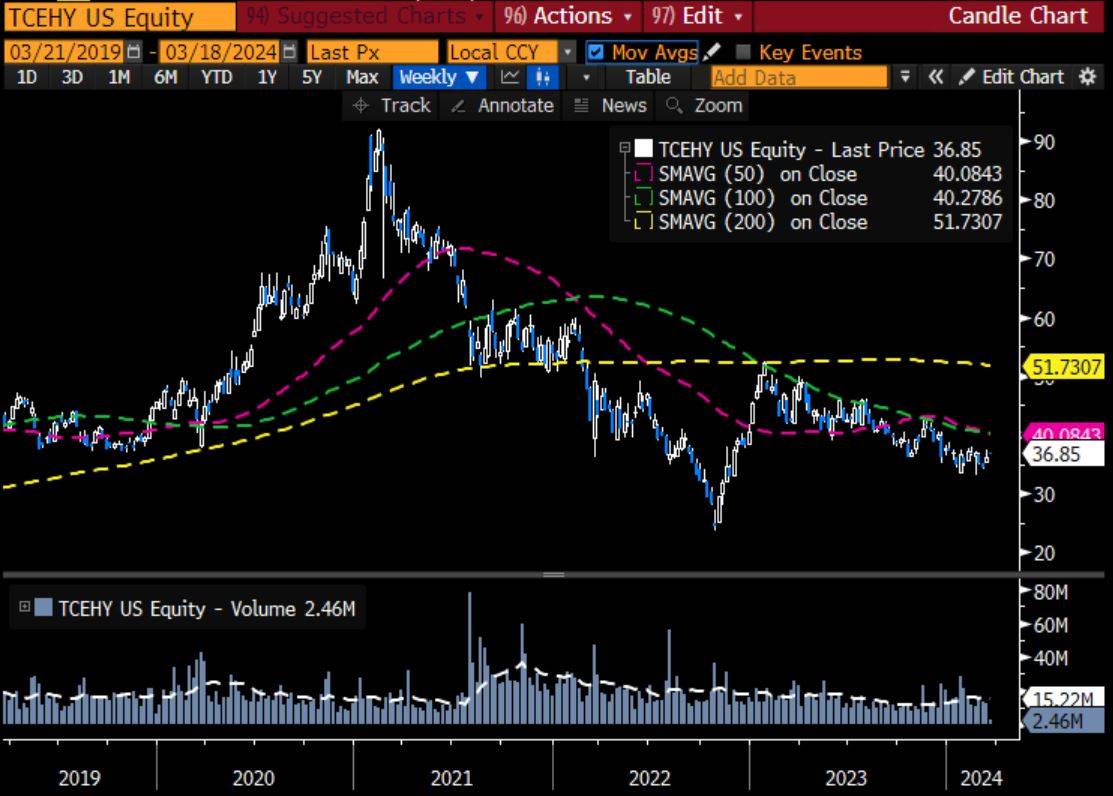The height and width of the screenshot is (796, 1113).
Task: Select the 1M time range
Action: tap(119, 77)
